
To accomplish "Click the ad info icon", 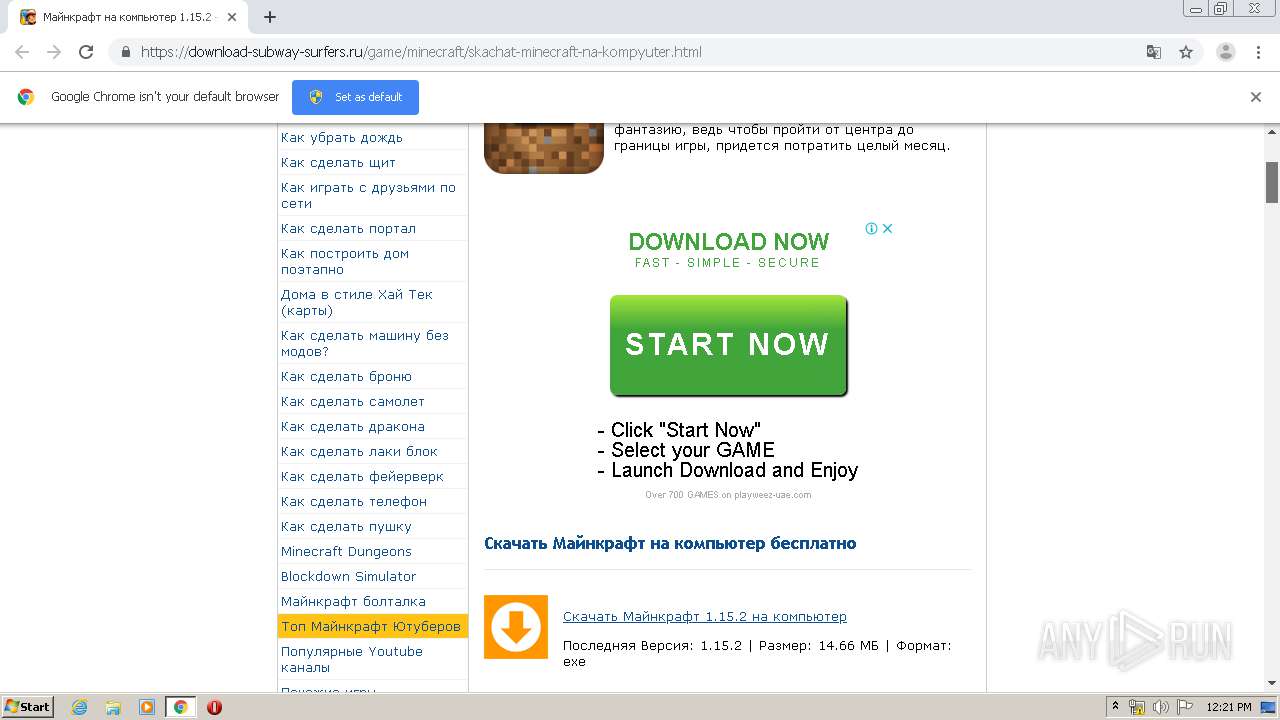I will click(x=871, y=228).
